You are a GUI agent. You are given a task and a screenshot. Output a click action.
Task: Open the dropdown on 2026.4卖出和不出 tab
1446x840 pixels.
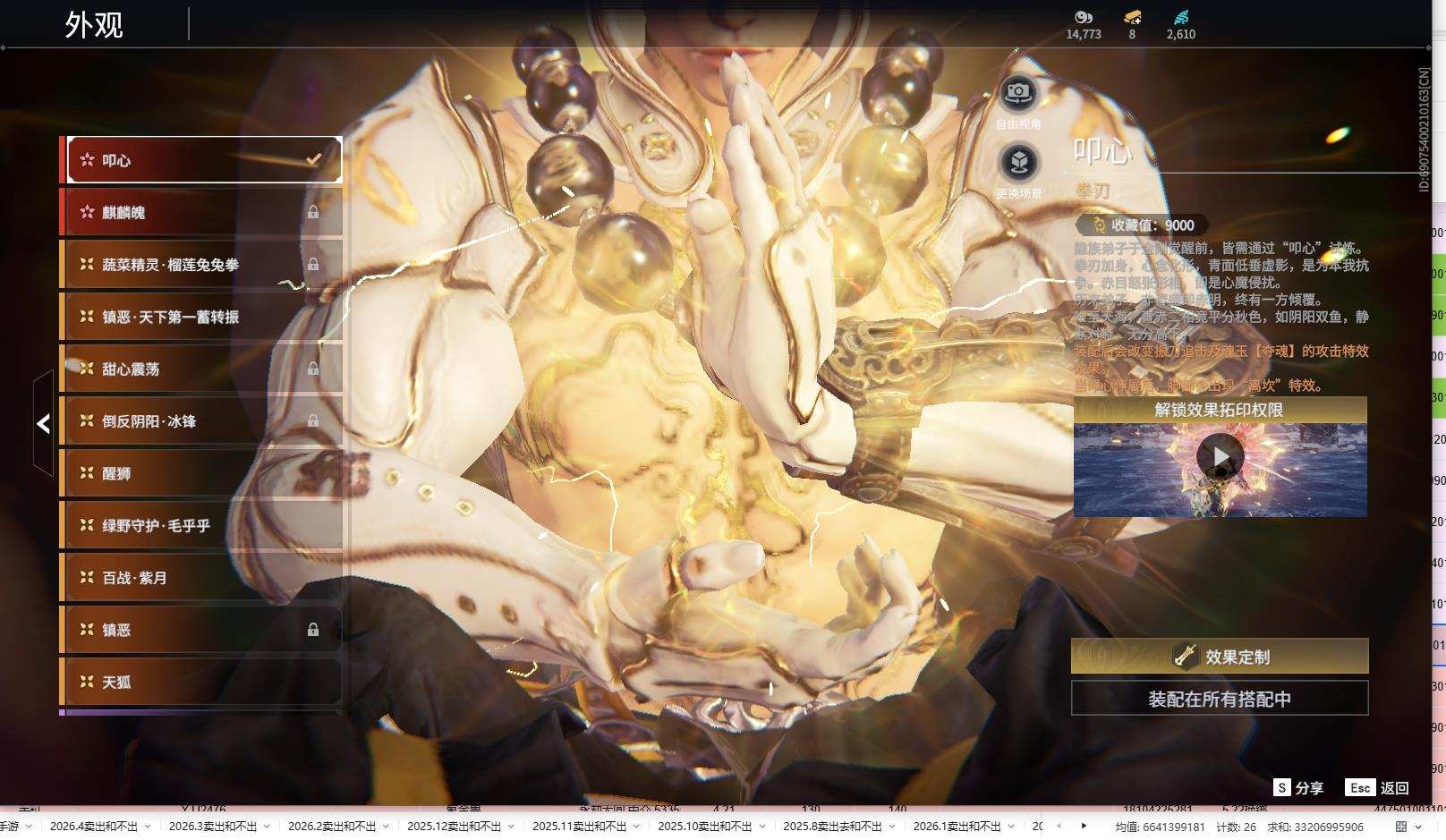[x=149, y=827]
